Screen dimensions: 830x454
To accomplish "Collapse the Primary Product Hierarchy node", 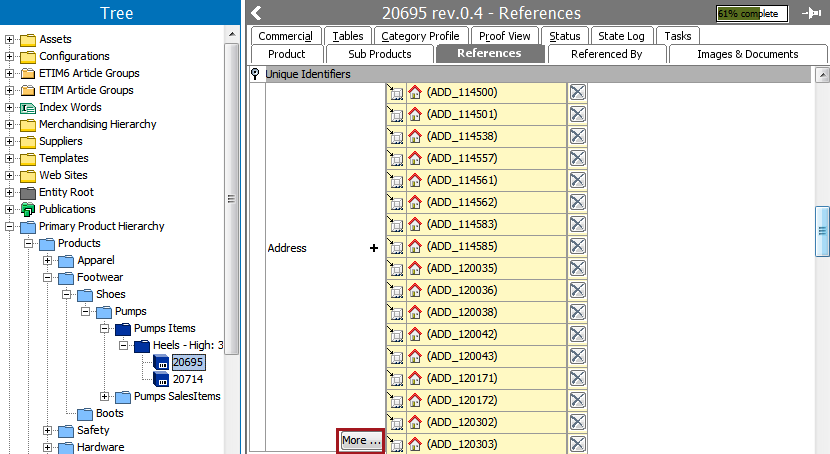I will 10,226.
